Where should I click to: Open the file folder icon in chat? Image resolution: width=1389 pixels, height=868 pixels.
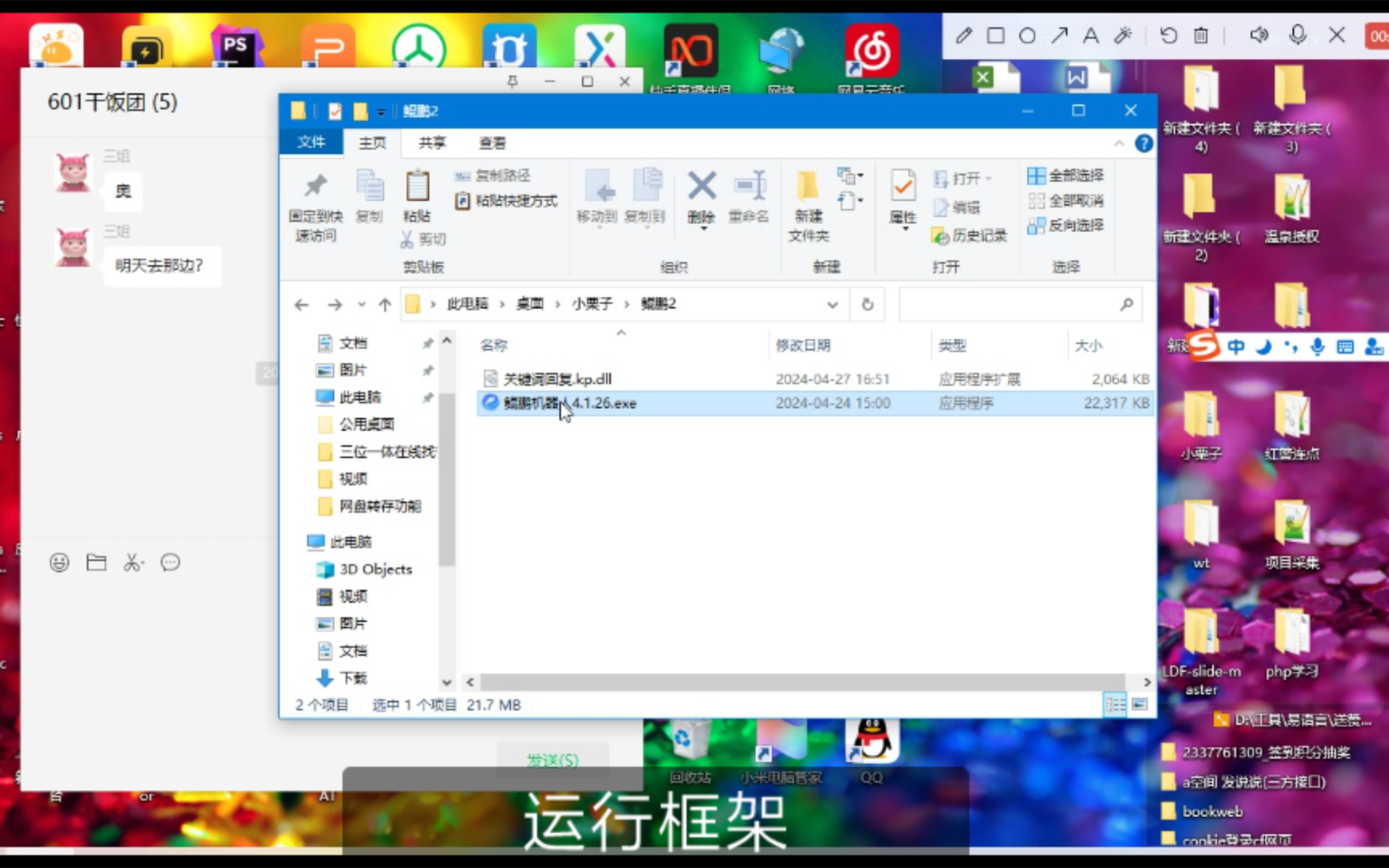(x=96, y=563)
